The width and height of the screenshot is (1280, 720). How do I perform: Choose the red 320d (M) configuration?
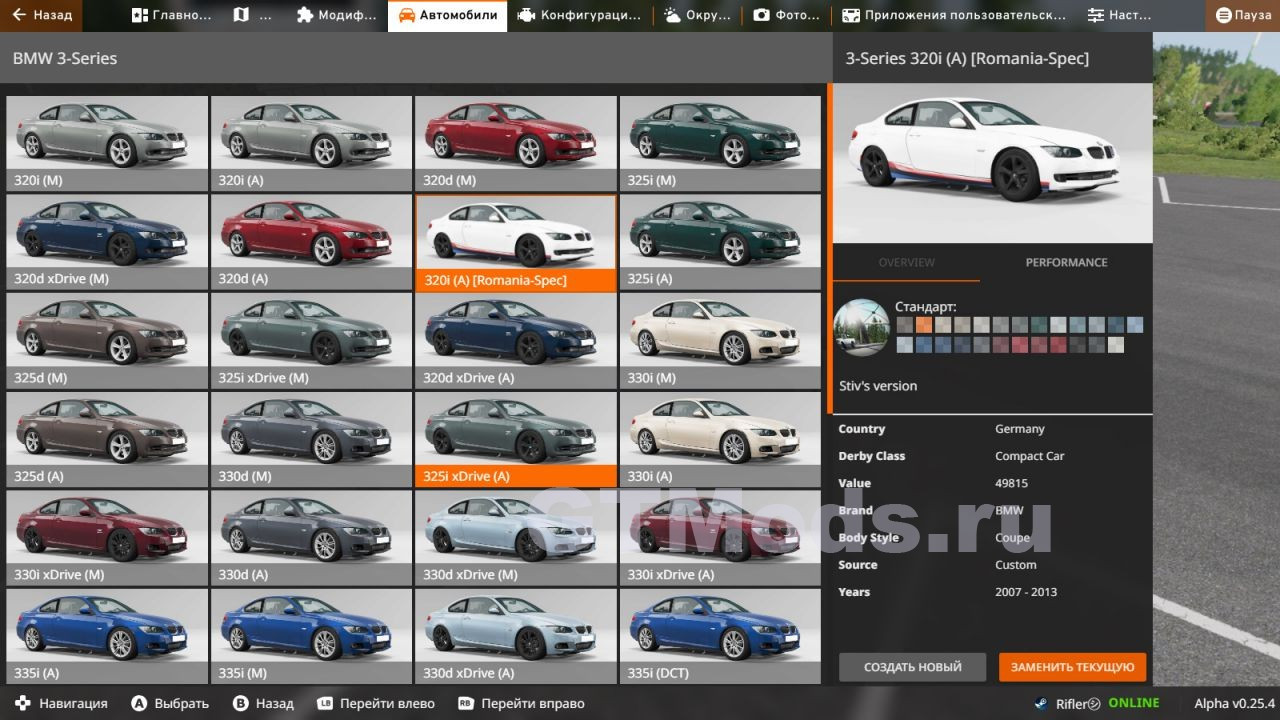click(x=515, y=143)
